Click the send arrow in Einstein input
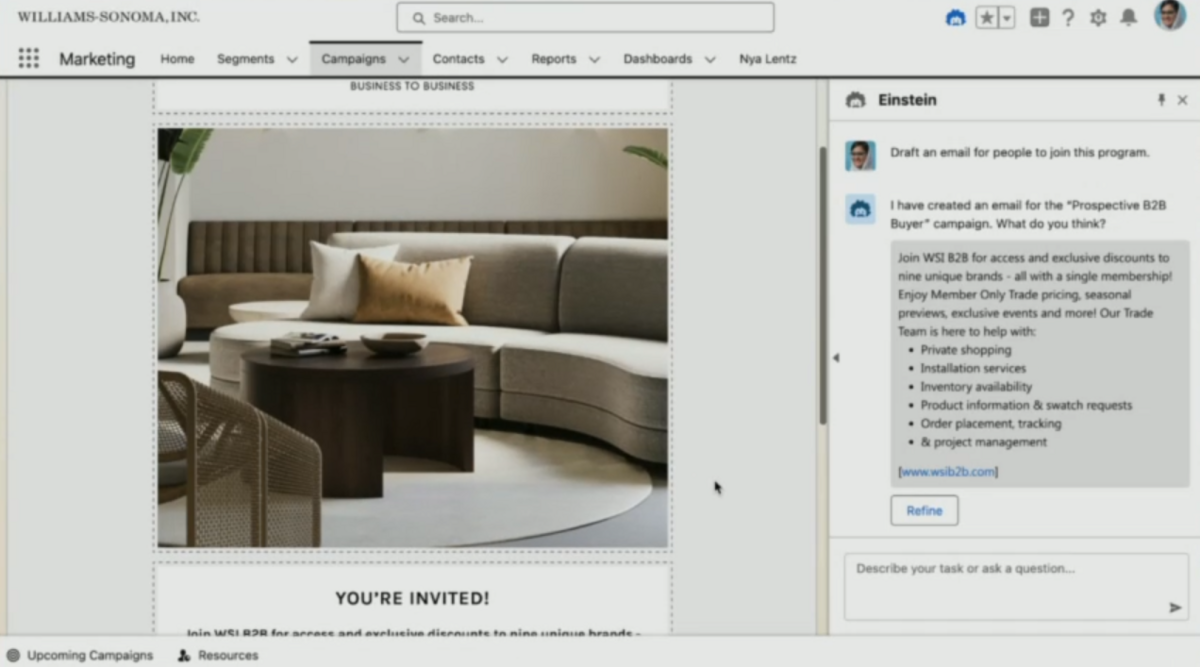Image resolution: width=1200 pixels, height=667 pixels. (x=1175, y=607)
